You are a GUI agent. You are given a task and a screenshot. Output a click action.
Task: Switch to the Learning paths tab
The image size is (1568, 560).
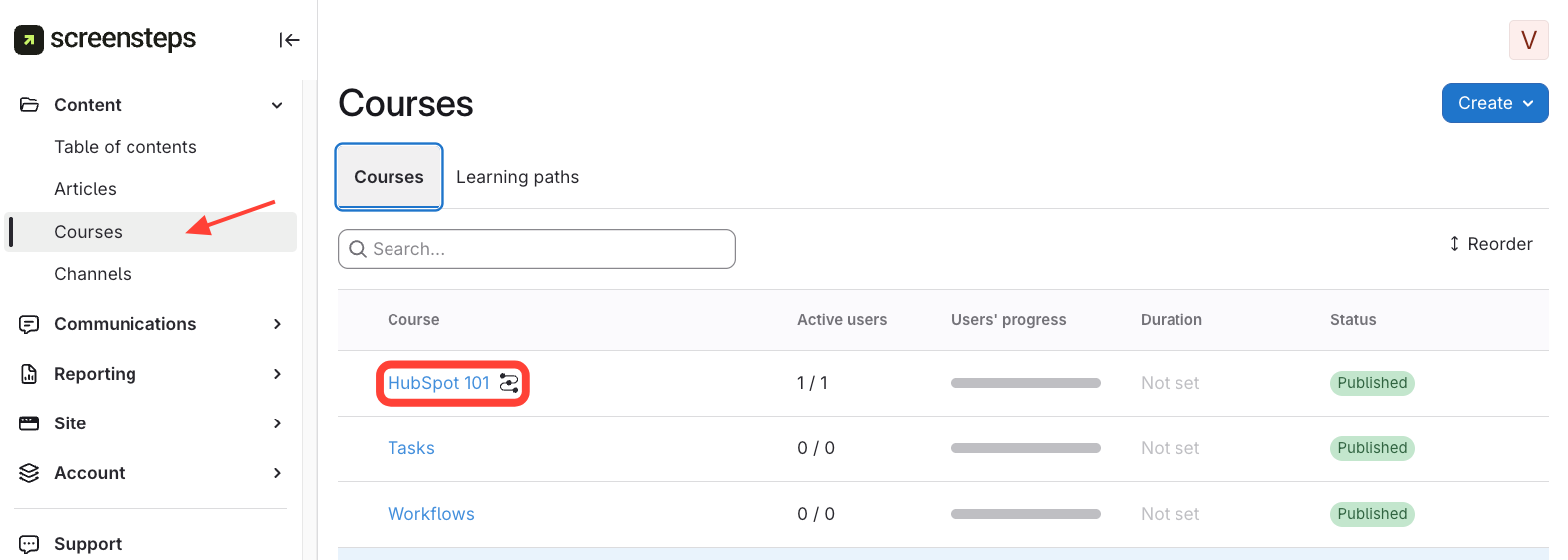click(517, 177)
